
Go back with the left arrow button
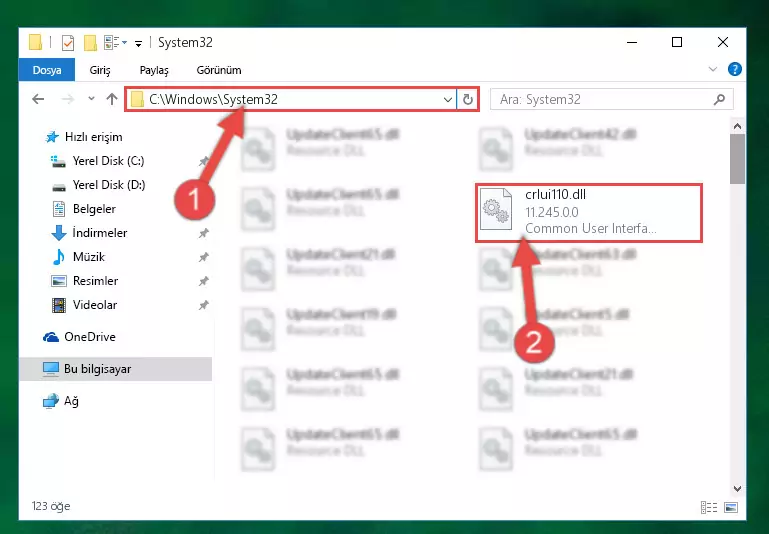coord(38,100)
